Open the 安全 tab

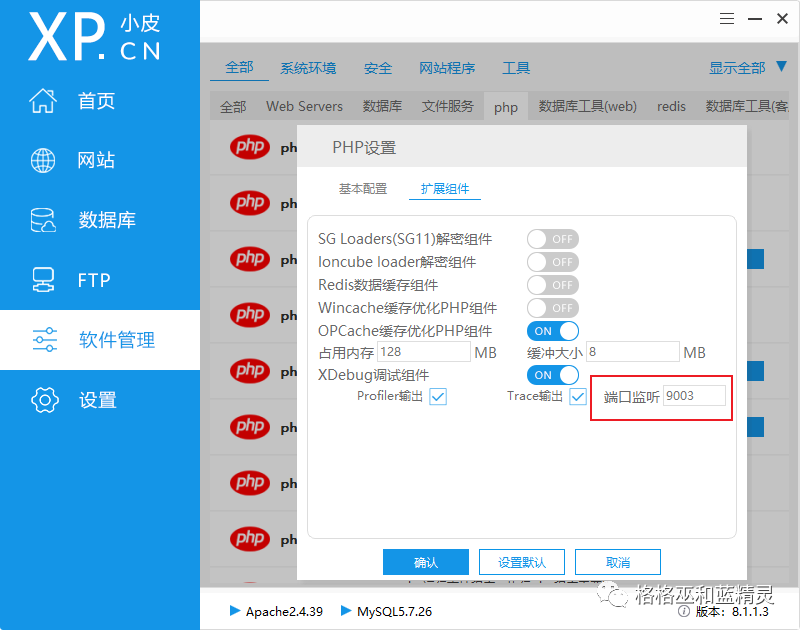(x=378, y=68)
